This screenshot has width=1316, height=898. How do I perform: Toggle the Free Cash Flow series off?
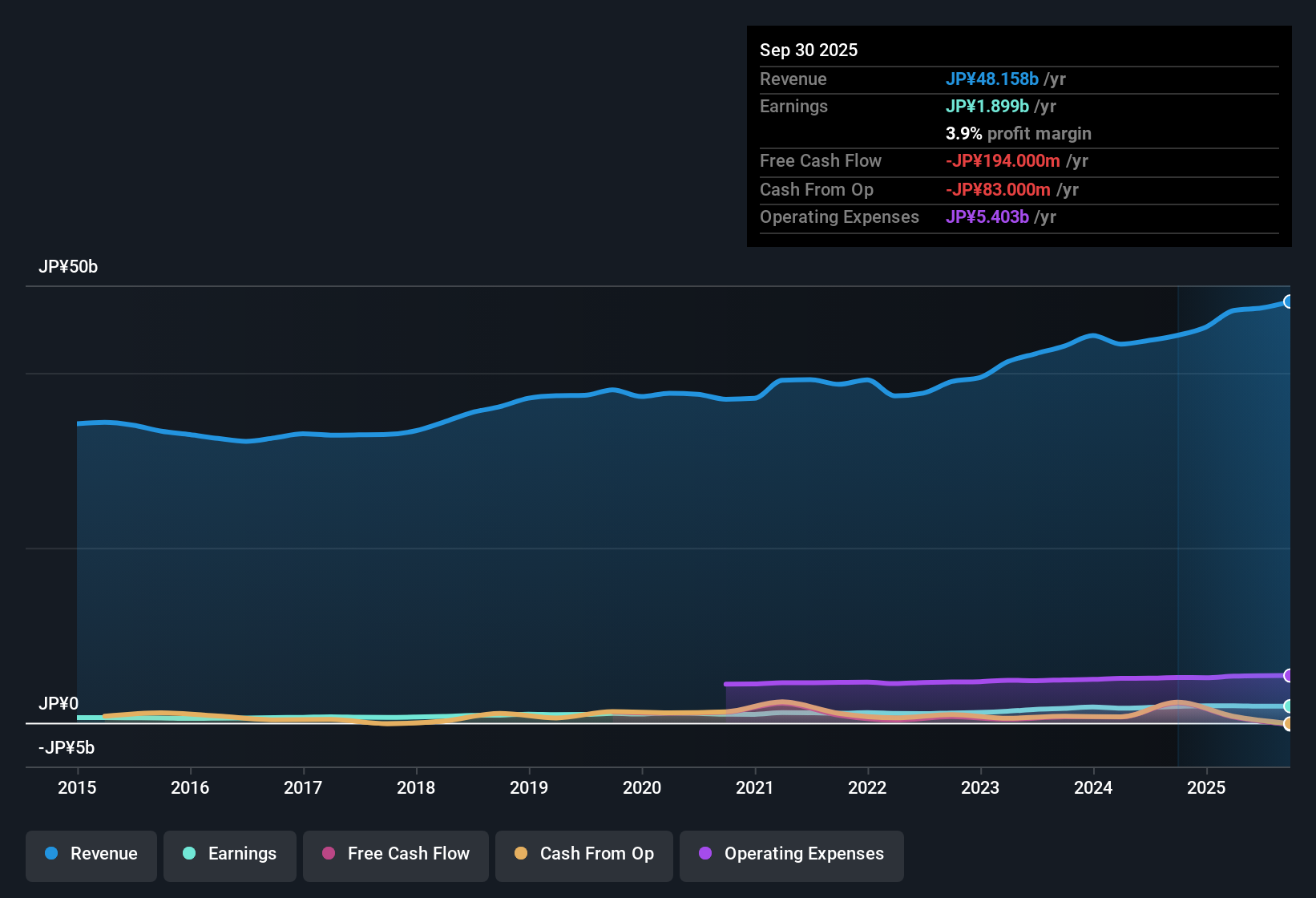395,854
